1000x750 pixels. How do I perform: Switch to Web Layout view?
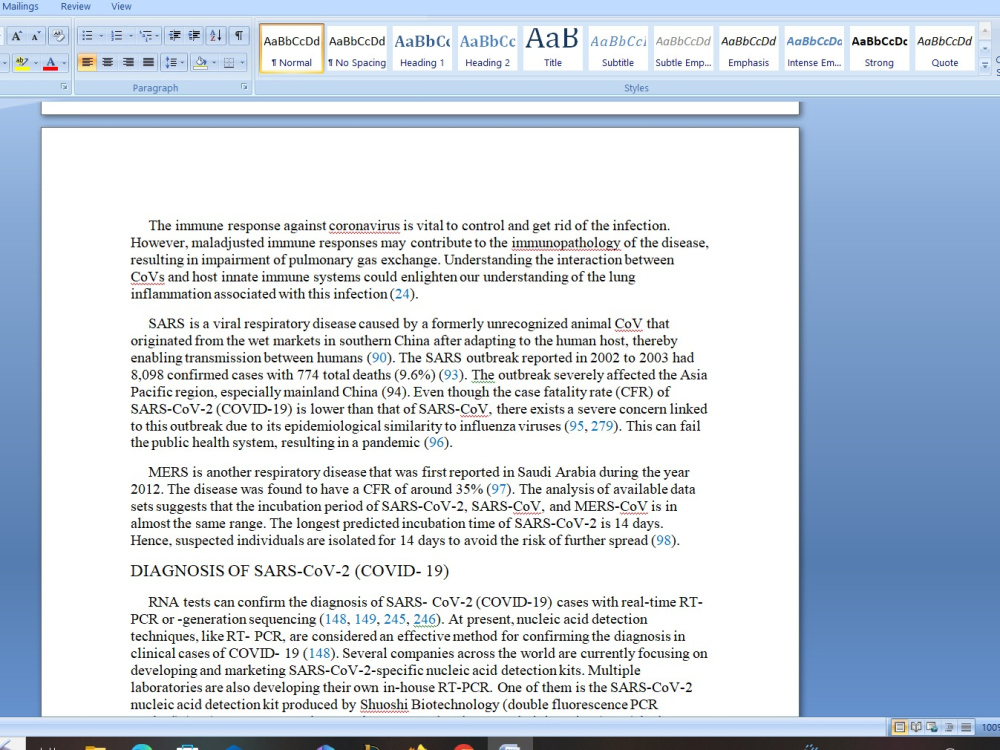click(932, 727)
